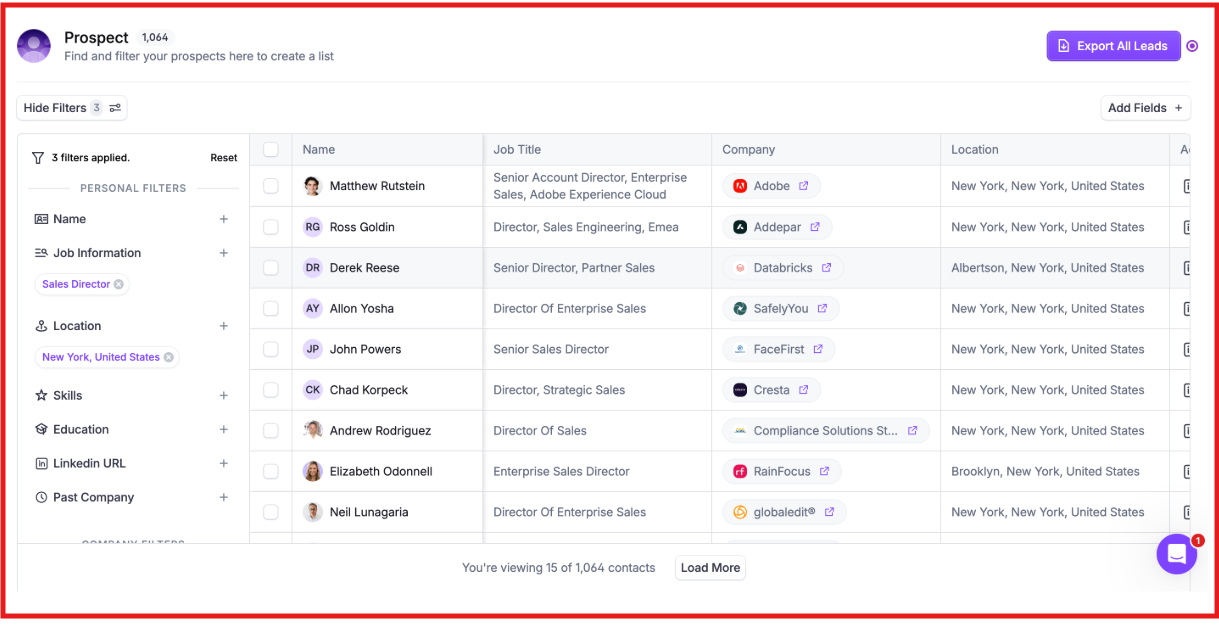Image resolution: width=1219 pixels, height=625 pixels.
Task: Open globaledit external link icon
Action: point(830,512)
